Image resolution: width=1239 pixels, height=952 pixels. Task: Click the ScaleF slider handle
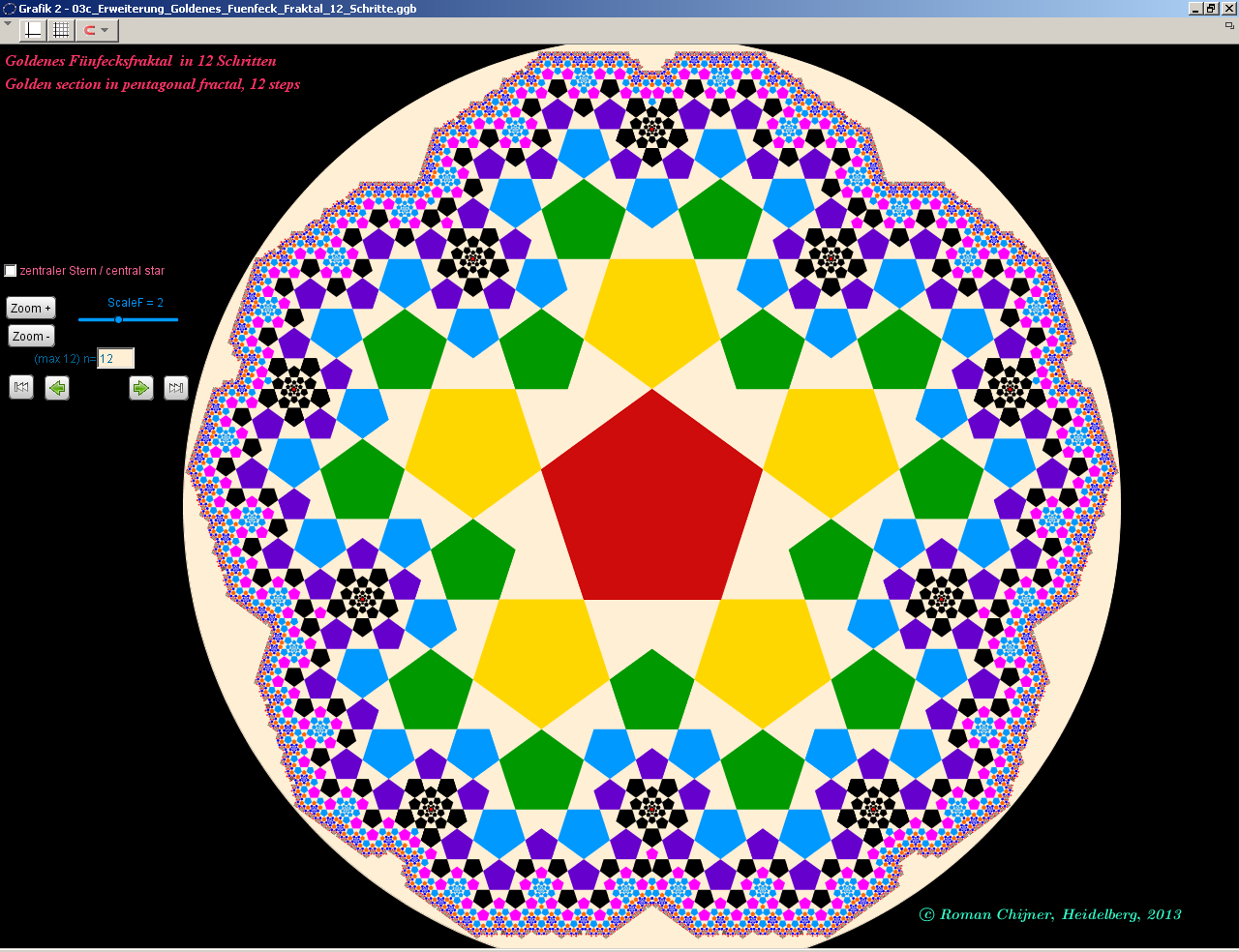tap(118, 319)
